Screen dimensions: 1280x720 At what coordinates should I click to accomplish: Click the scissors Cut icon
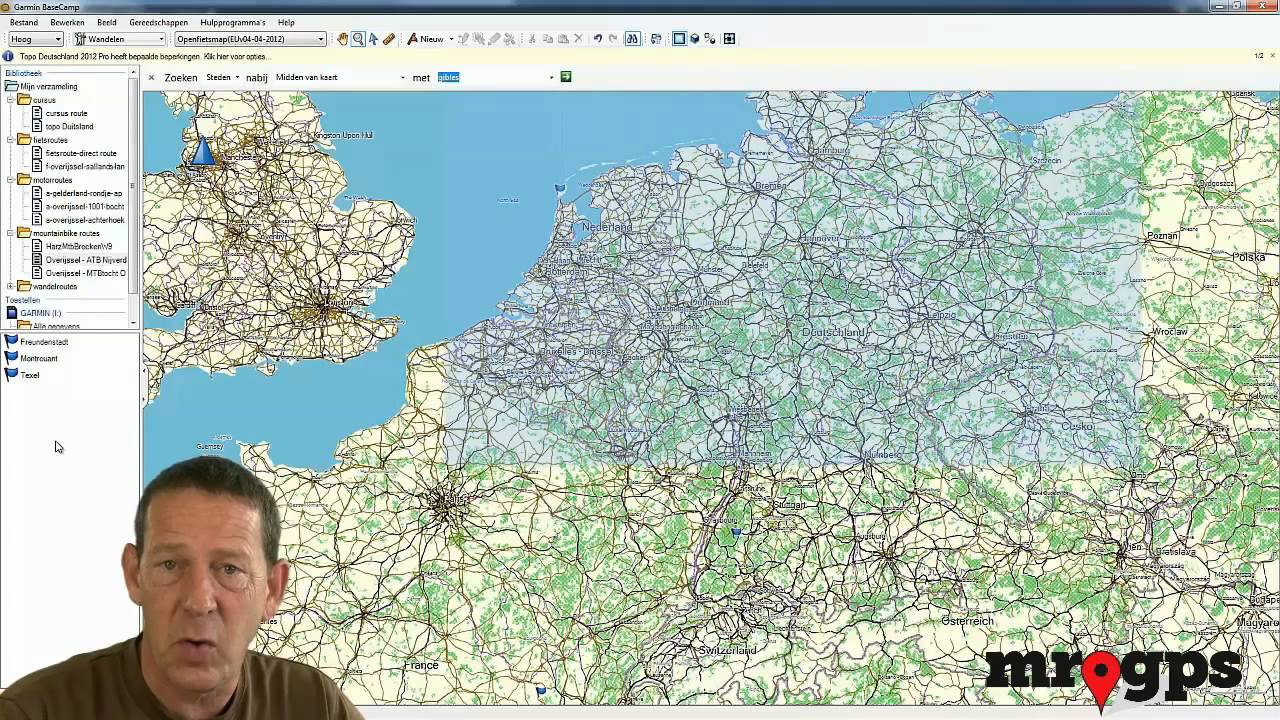[x=532, y=39]
